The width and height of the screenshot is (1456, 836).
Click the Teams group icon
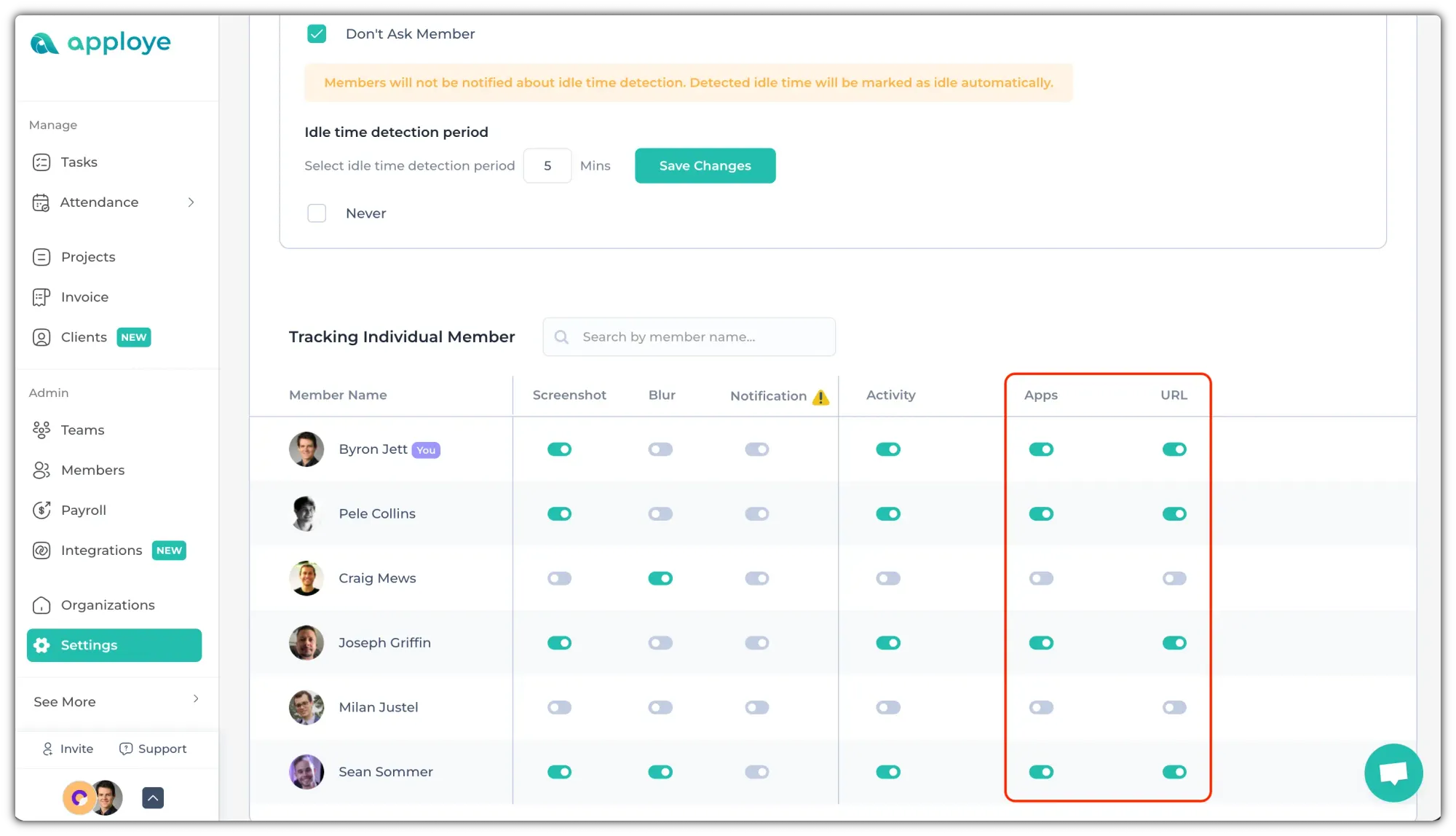(x=41, y=430)
